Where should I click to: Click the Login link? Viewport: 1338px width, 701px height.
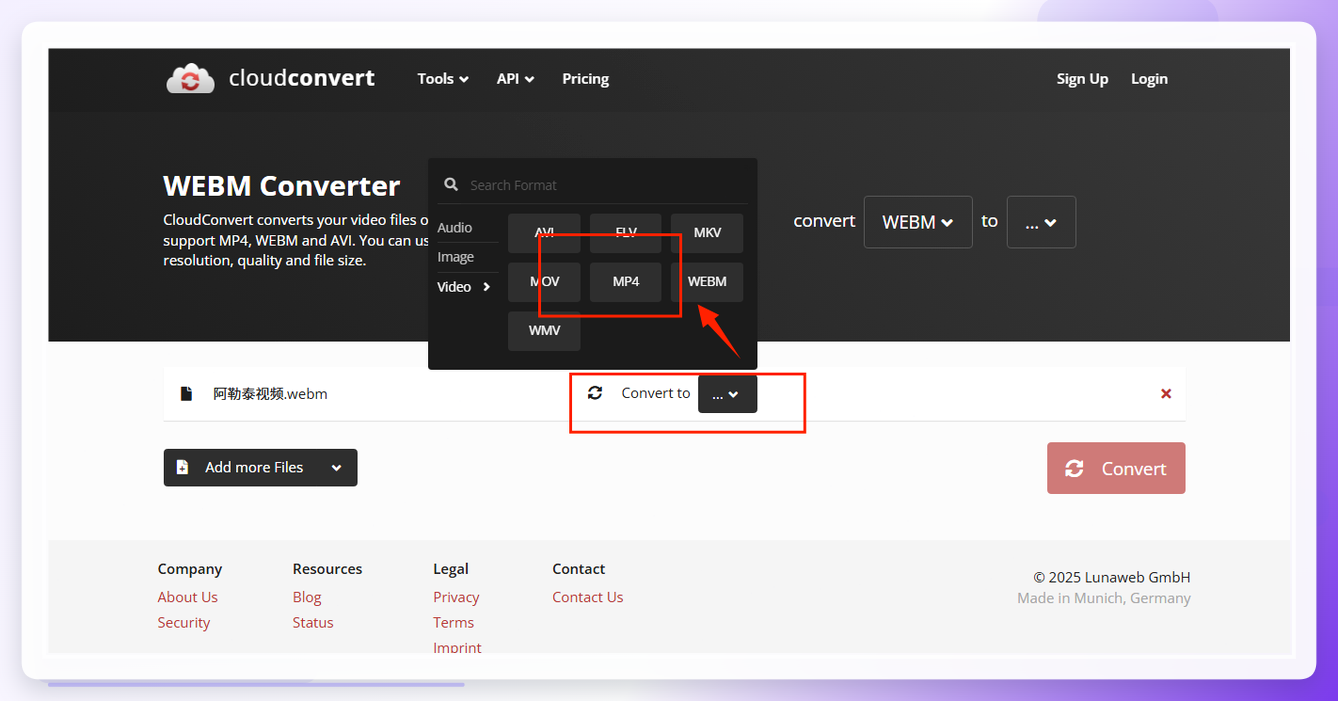coord(1149,79)
